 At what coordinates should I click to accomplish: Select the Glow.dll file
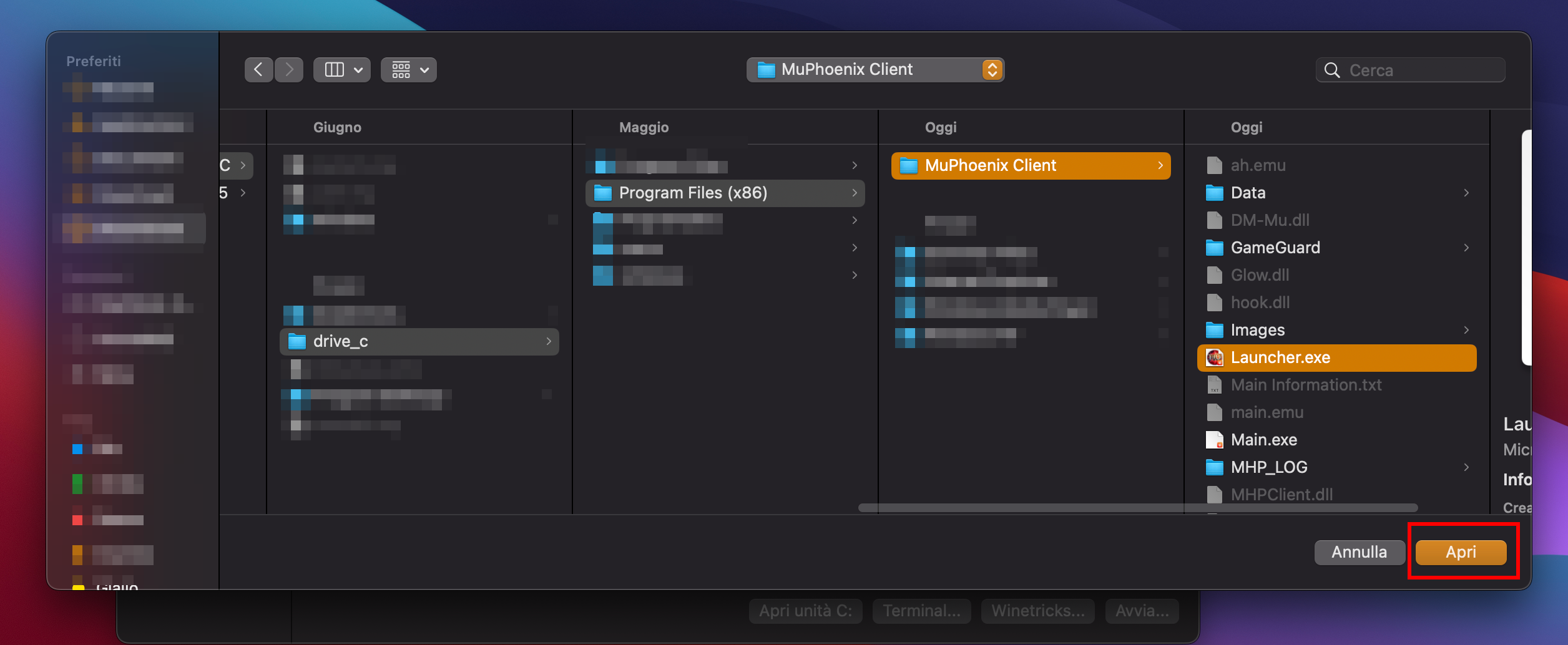tap(1337, 275)
